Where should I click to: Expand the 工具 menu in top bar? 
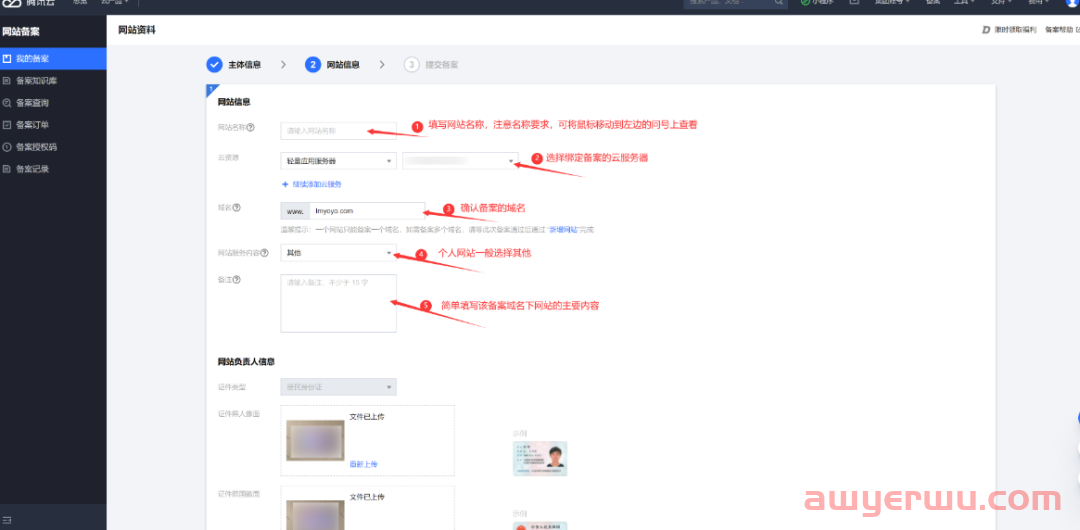pyautogui.click(x=963, y=2)
